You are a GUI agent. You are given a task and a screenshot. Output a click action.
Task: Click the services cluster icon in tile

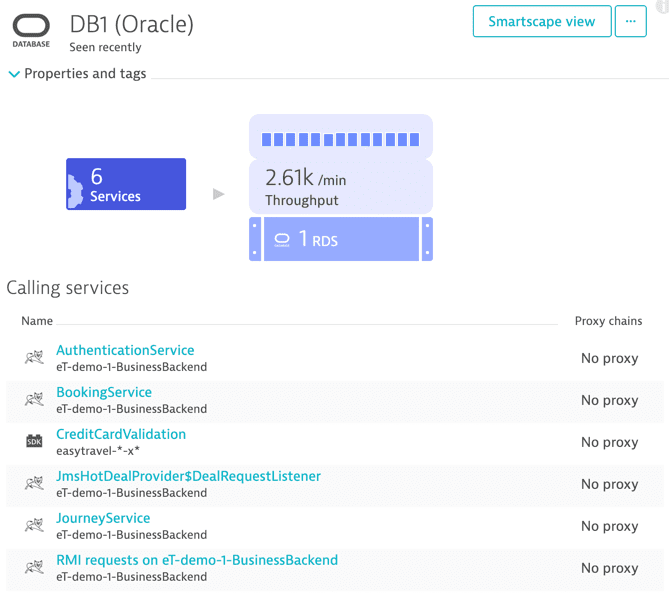(75, 191)
